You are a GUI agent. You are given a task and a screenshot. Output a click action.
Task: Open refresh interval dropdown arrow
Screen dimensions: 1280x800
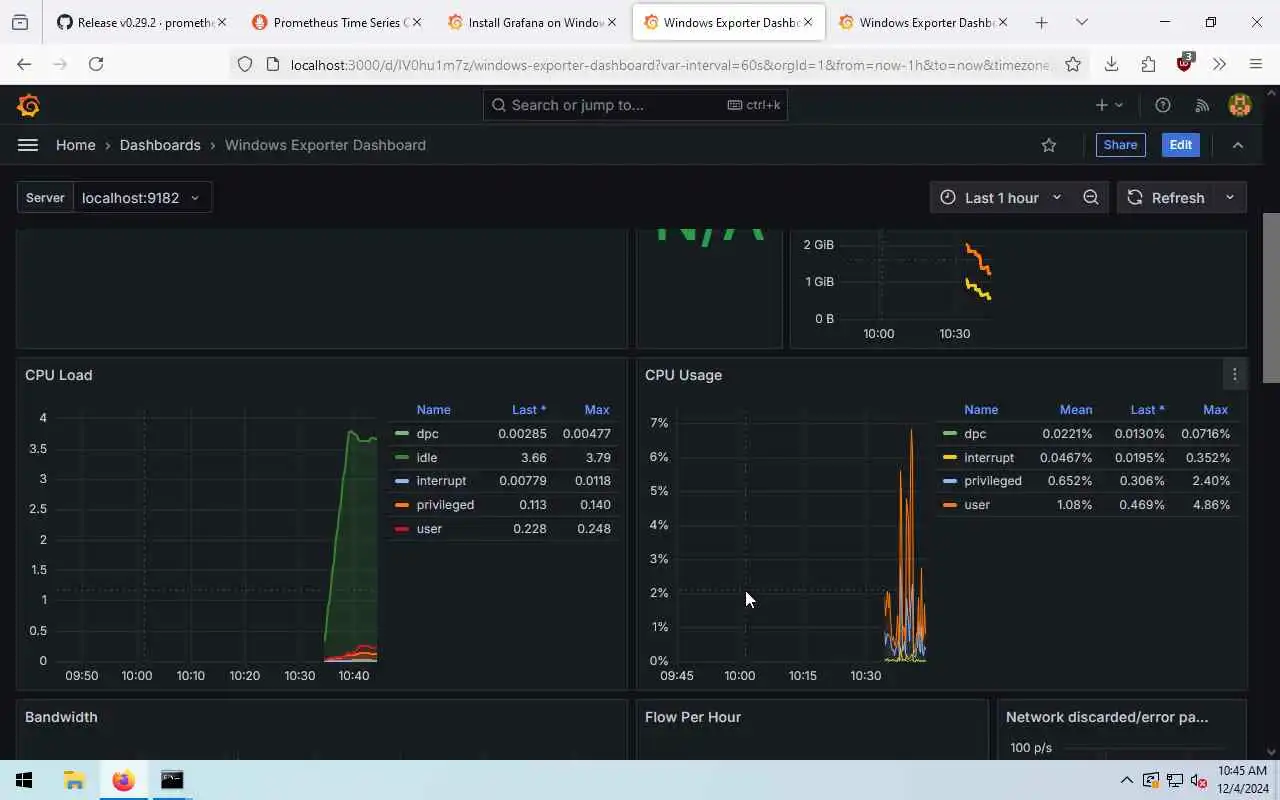(1230, 198)
